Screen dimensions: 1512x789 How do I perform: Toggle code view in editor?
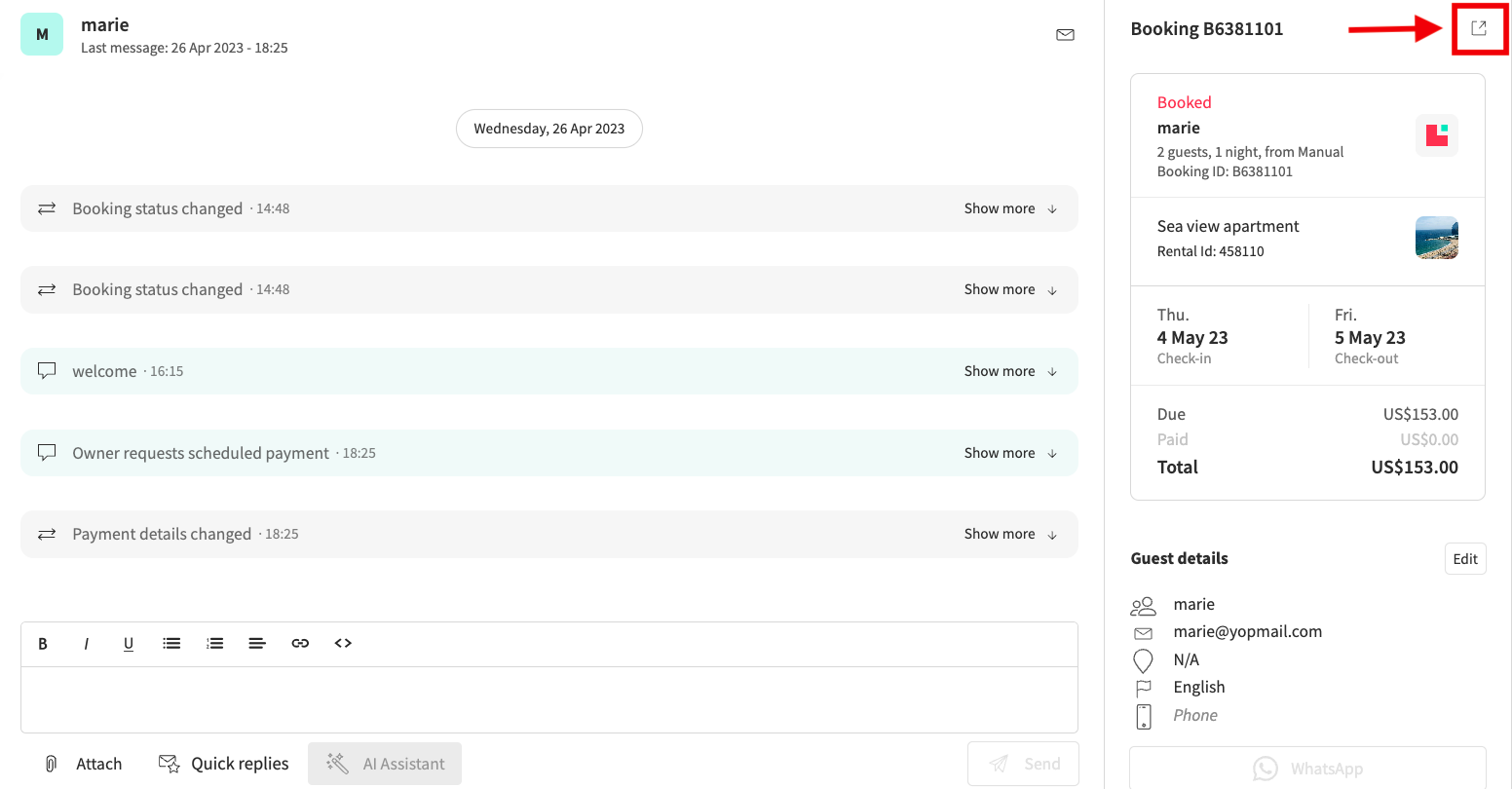pos(343,644)
